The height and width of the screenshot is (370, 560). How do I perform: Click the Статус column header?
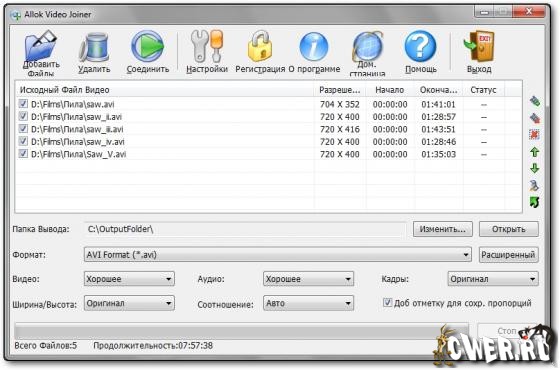[484, 90]
